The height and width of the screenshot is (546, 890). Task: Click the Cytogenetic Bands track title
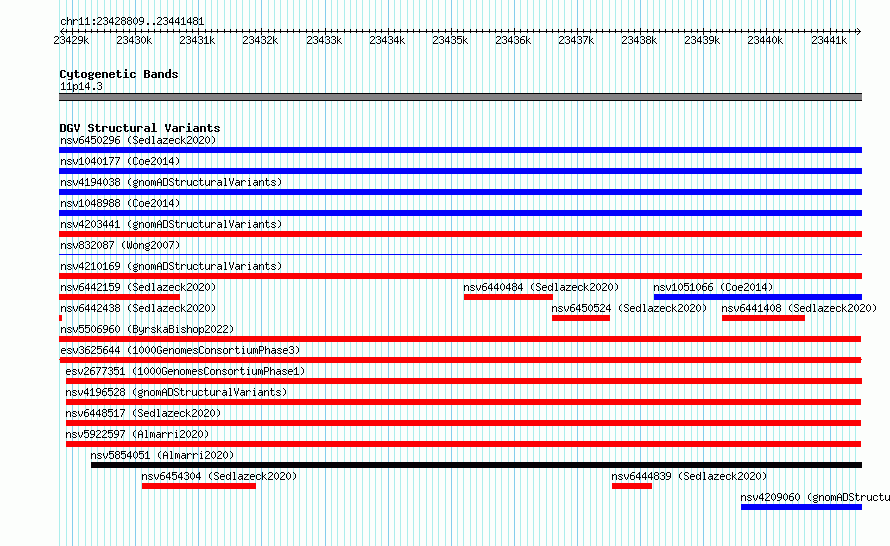[119, 74]
